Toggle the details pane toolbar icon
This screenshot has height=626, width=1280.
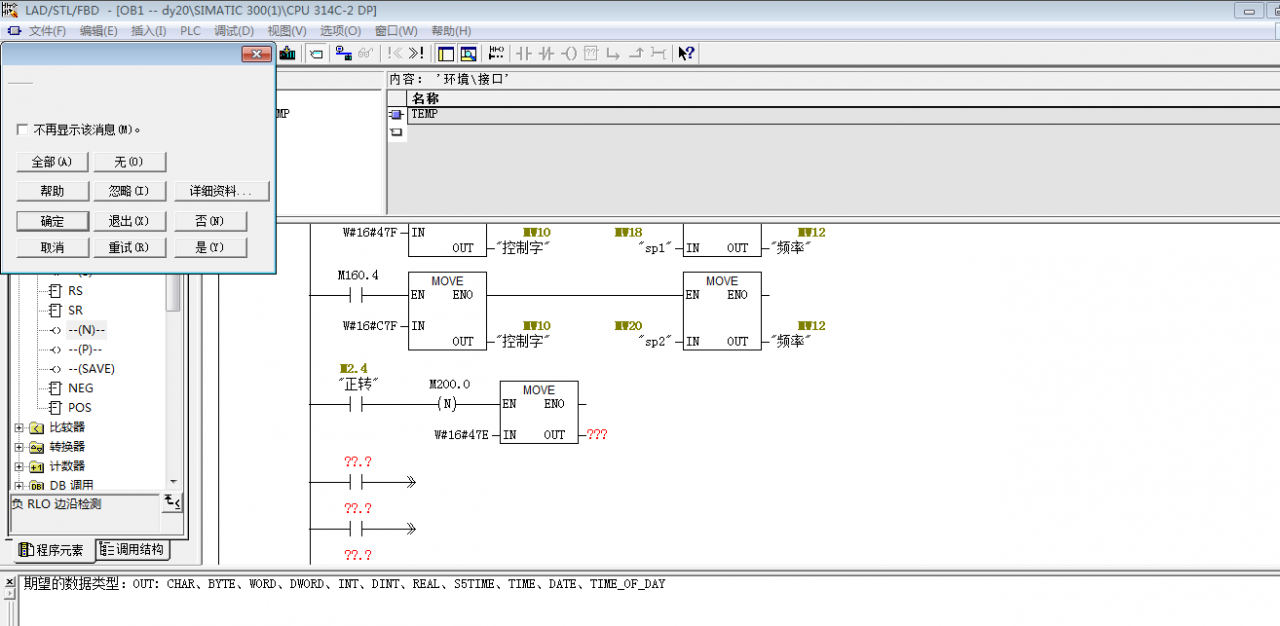[x=467, y=53]
